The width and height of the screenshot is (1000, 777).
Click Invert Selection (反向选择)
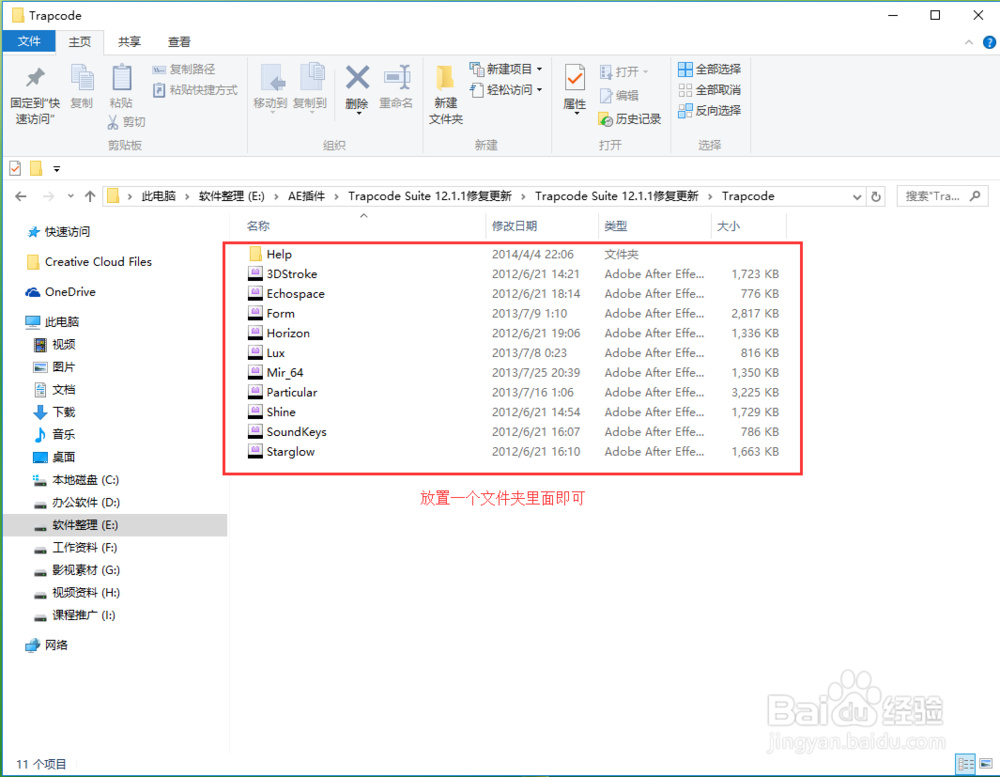[710, 111]
